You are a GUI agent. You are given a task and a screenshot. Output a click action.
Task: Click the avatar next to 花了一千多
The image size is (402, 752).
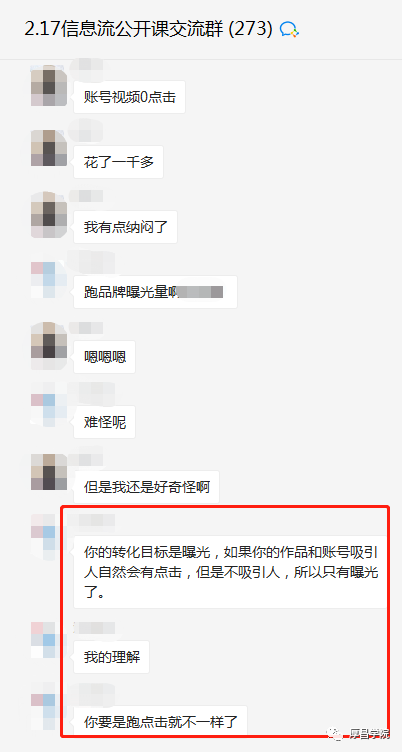(48, 148)
